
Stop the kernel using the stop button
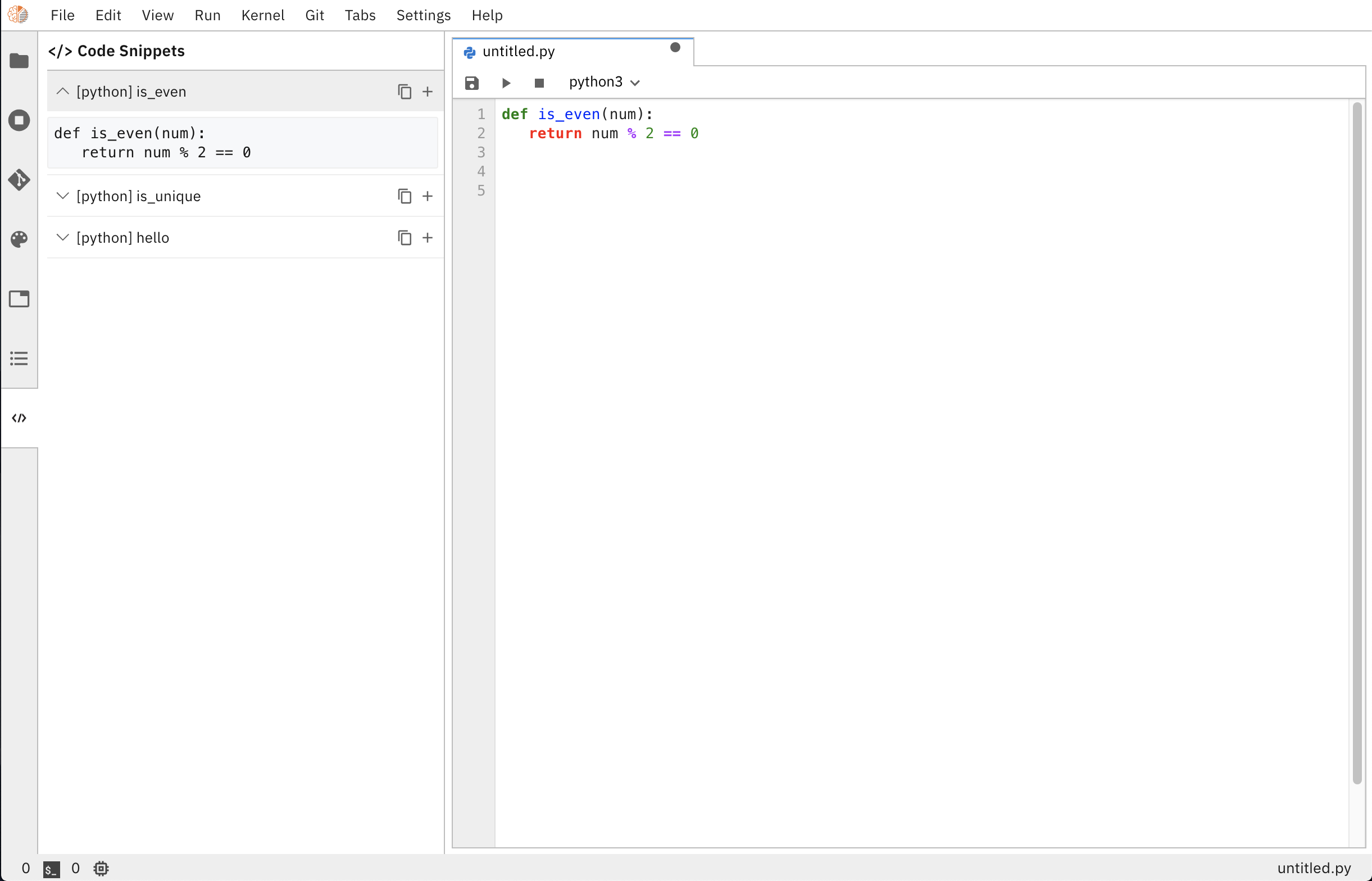539,83
